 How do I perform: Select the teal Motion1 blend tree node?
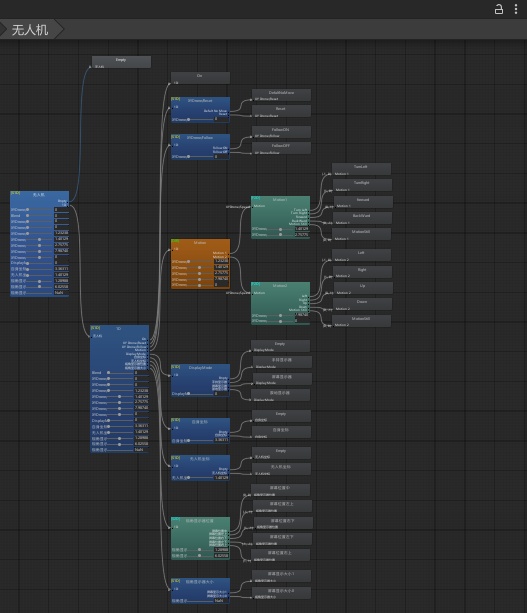pyautogui.click(x=280, y=217)
